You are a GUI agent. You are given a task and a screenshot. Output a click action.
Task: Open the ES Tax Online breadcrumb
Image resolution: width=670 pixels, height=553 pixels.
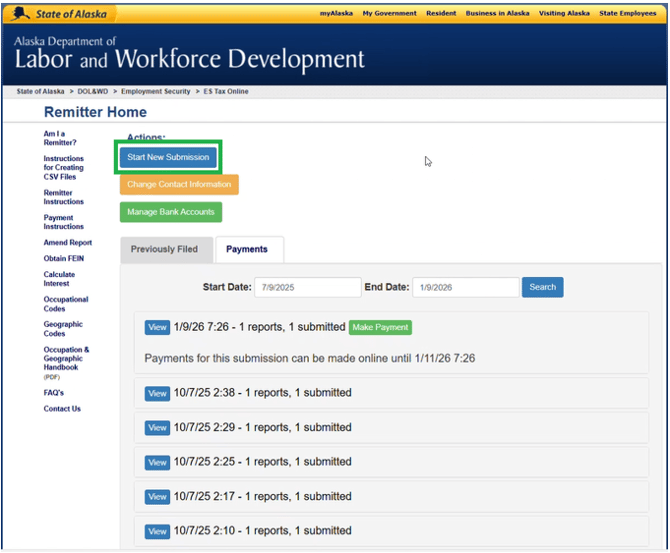coord(226,91)
